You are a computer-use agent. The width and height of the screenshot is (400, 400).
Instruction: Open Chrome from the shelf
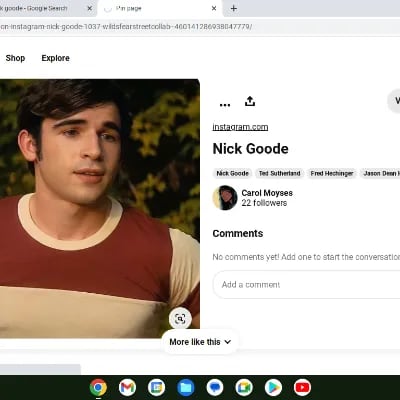98,387
